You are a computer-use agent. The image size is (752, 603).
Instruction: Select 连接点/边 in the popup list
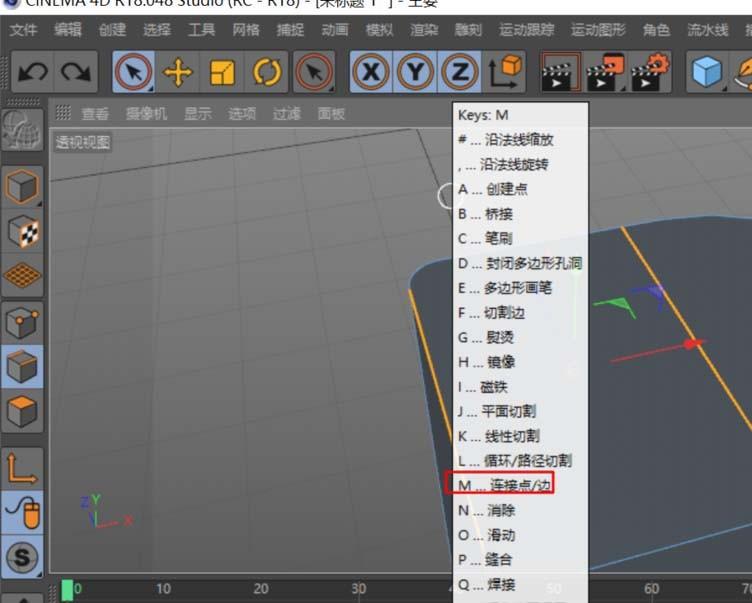click(x=520, y=485)
